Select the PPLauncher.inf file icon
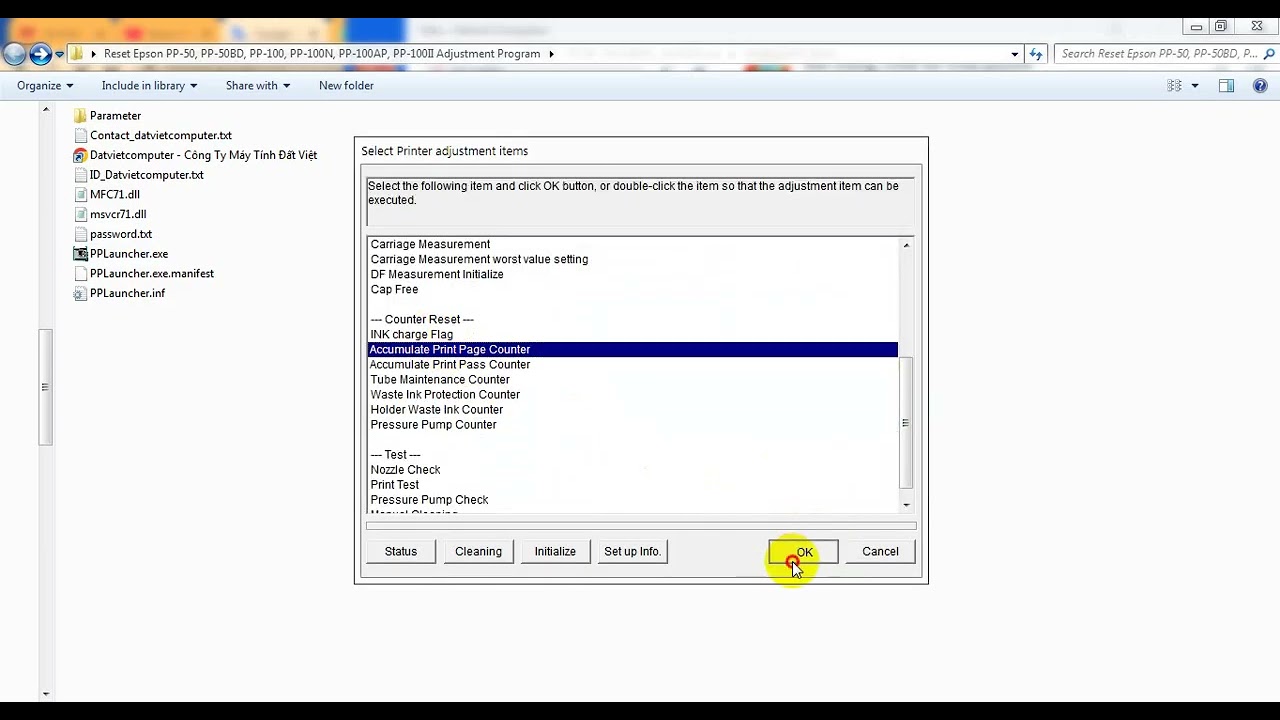1280x720 pixels. click(80, 293)
